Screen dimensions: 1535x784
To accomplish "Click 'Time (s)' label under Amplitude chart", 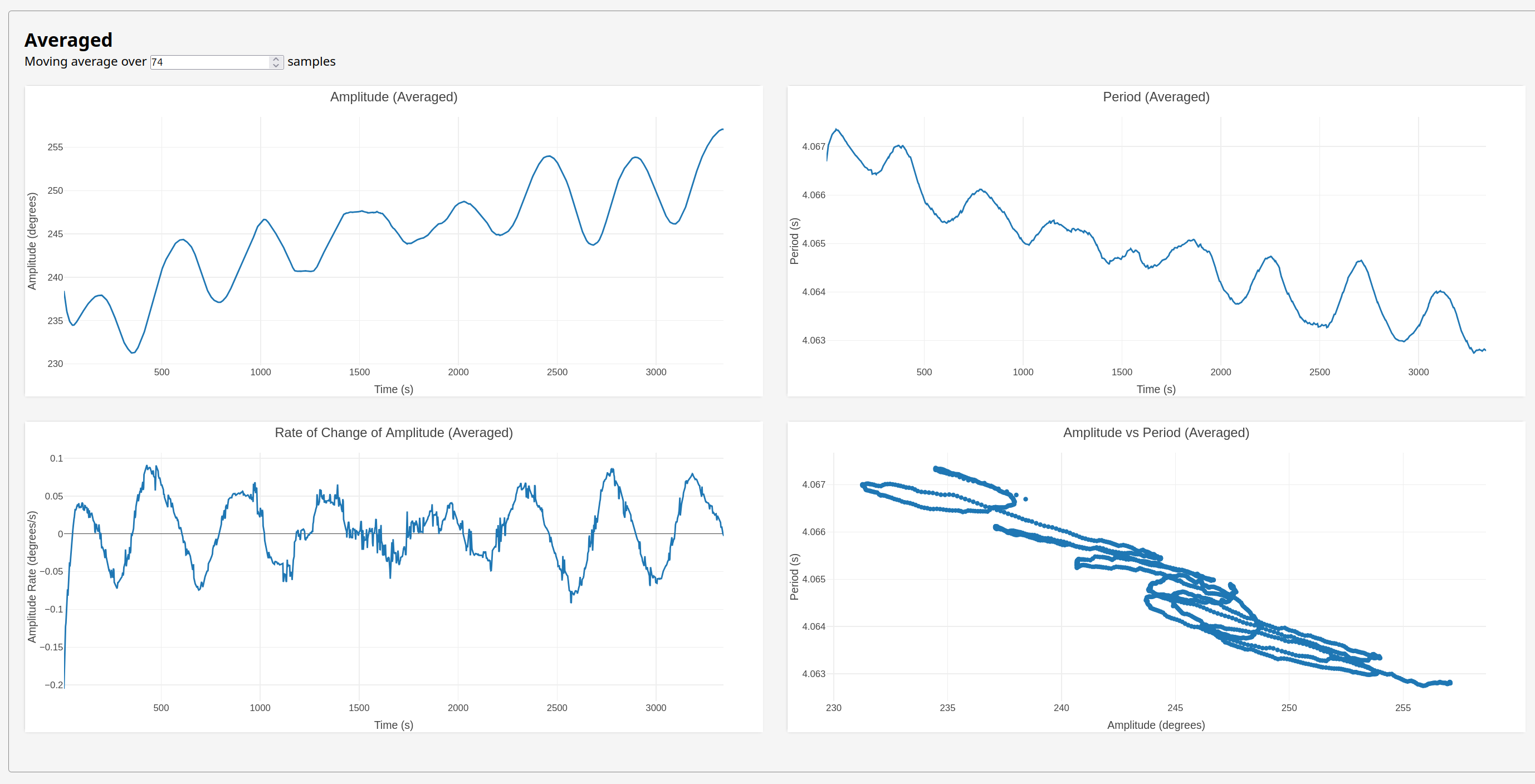I will coord(393,389).
